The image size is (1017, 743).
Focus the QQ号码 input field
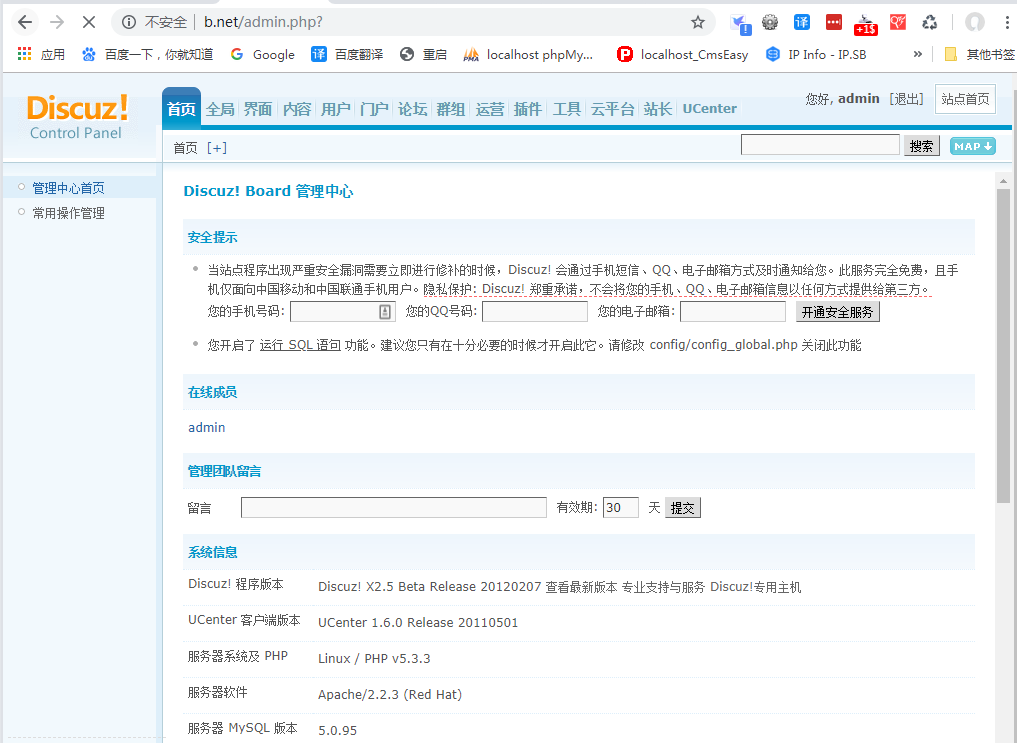coord(535,312)
